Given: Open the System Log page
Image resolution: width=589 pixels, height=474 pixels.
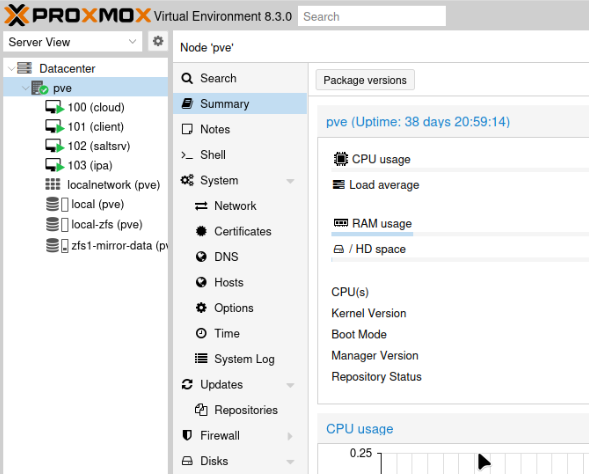Looking at the screenshot, I should tap(240, 359).
